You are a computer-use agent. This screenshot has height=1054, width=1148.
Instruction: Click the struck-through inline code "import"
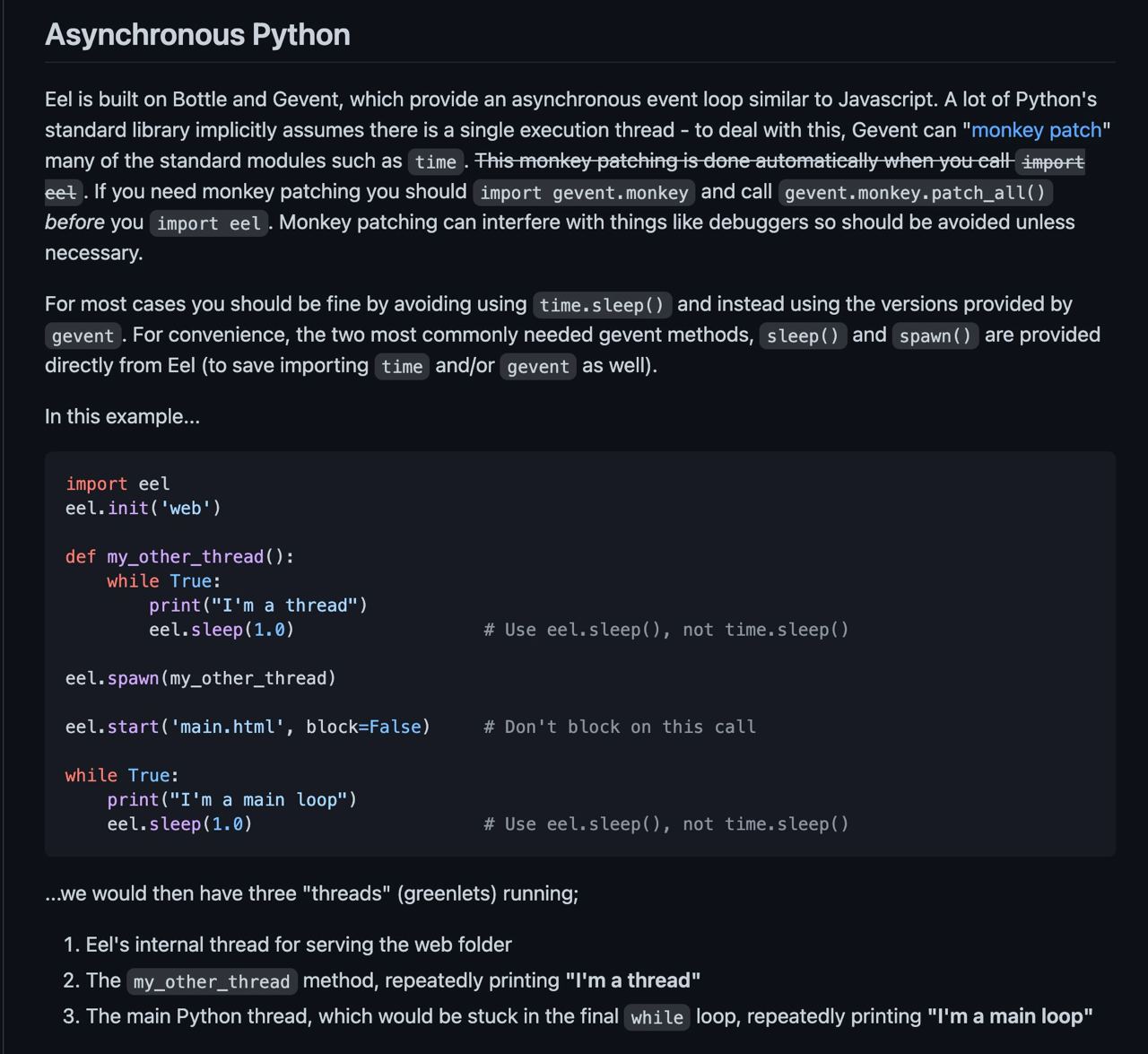[1053, 162]
